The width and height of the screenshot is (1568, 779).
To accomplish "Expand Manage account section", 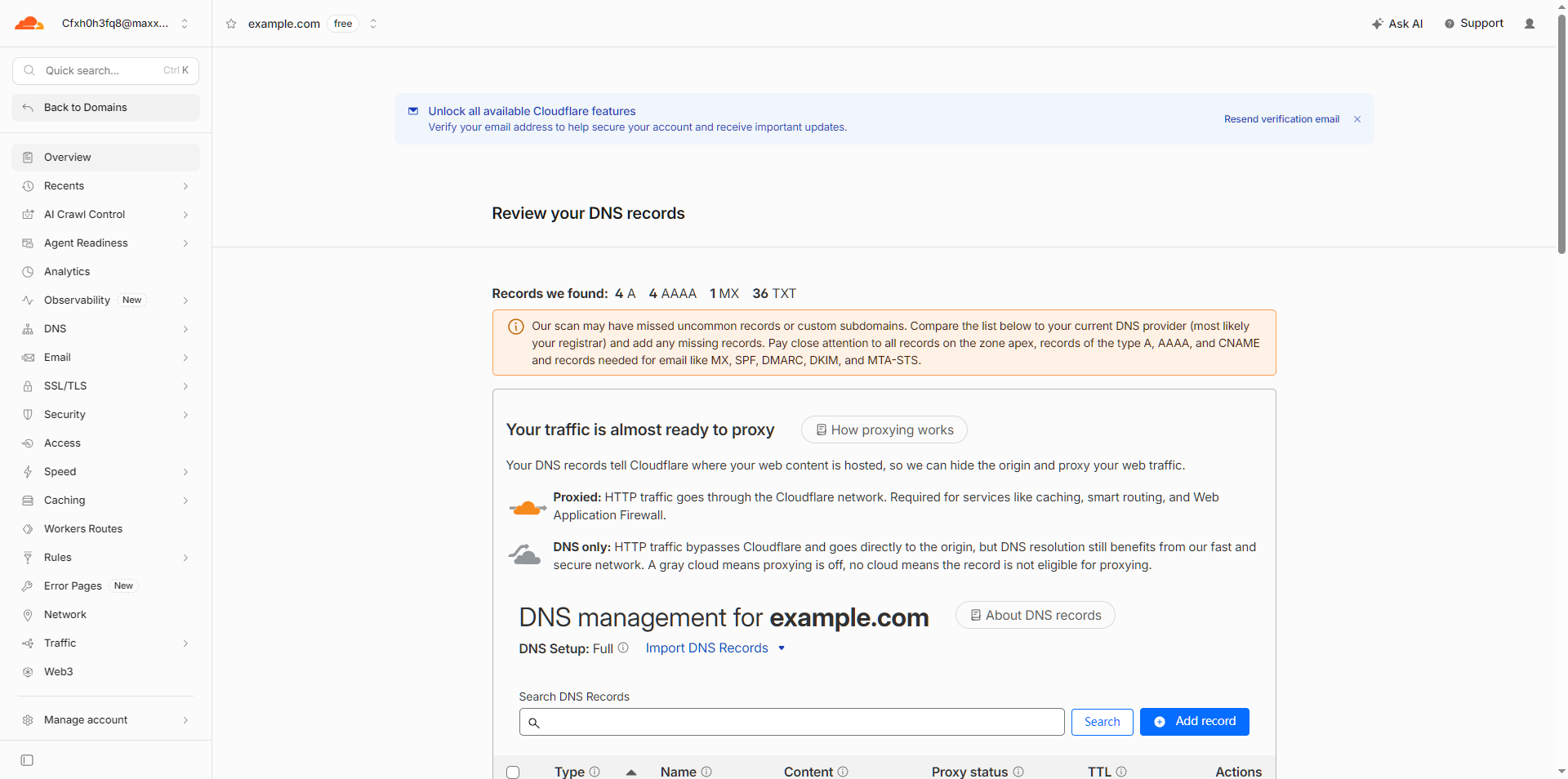I will [x=105, y=720].
